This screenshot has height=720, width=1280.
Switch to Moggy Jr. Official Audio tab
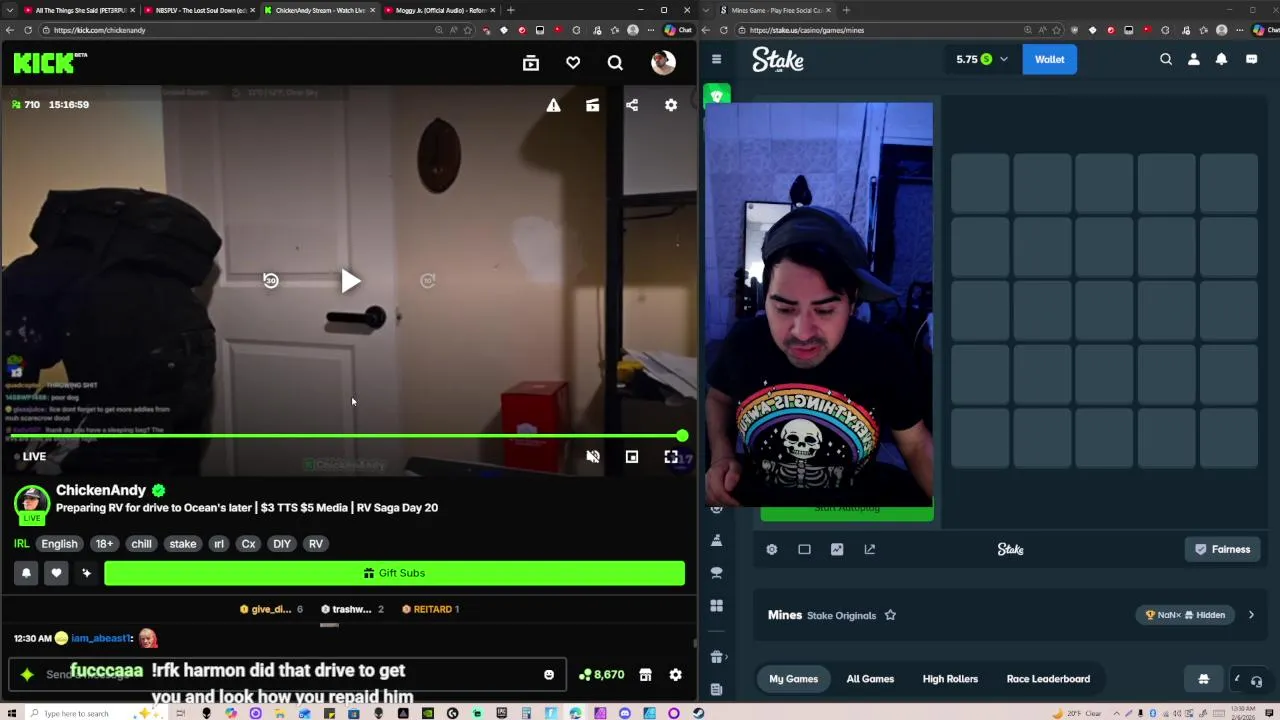point(439,10)
